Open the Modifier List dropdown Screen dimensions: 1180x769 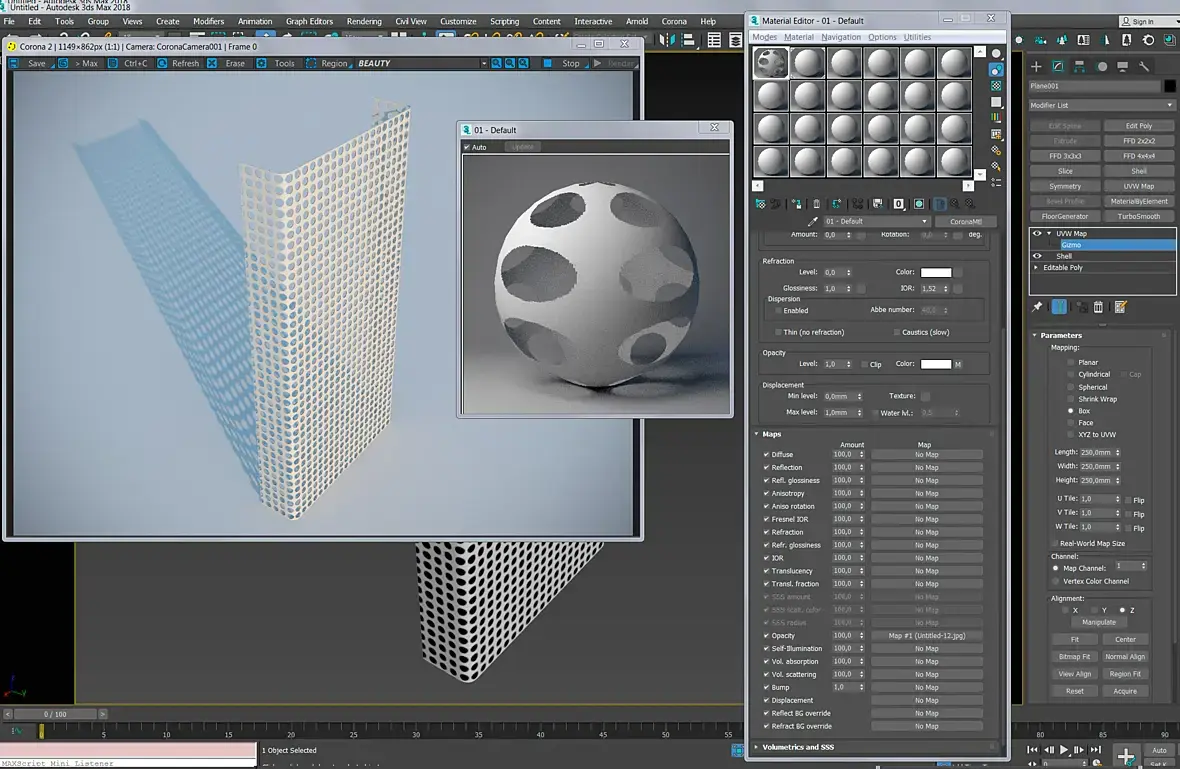pyautogui.click(x=1102, y=105)
